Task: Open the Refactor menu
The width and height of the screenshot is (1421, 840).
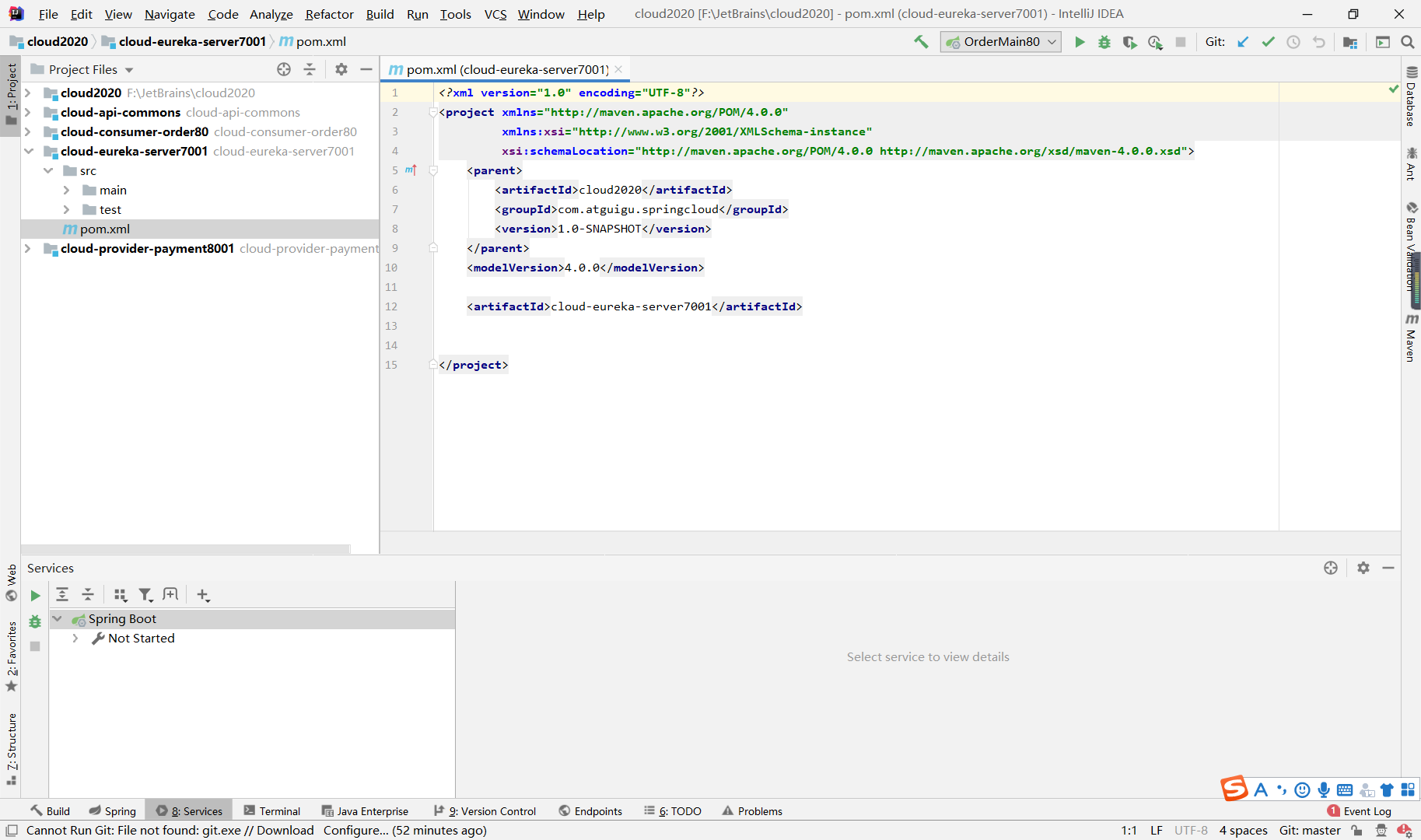Action: pyautogui.click(x=329, y=14)
